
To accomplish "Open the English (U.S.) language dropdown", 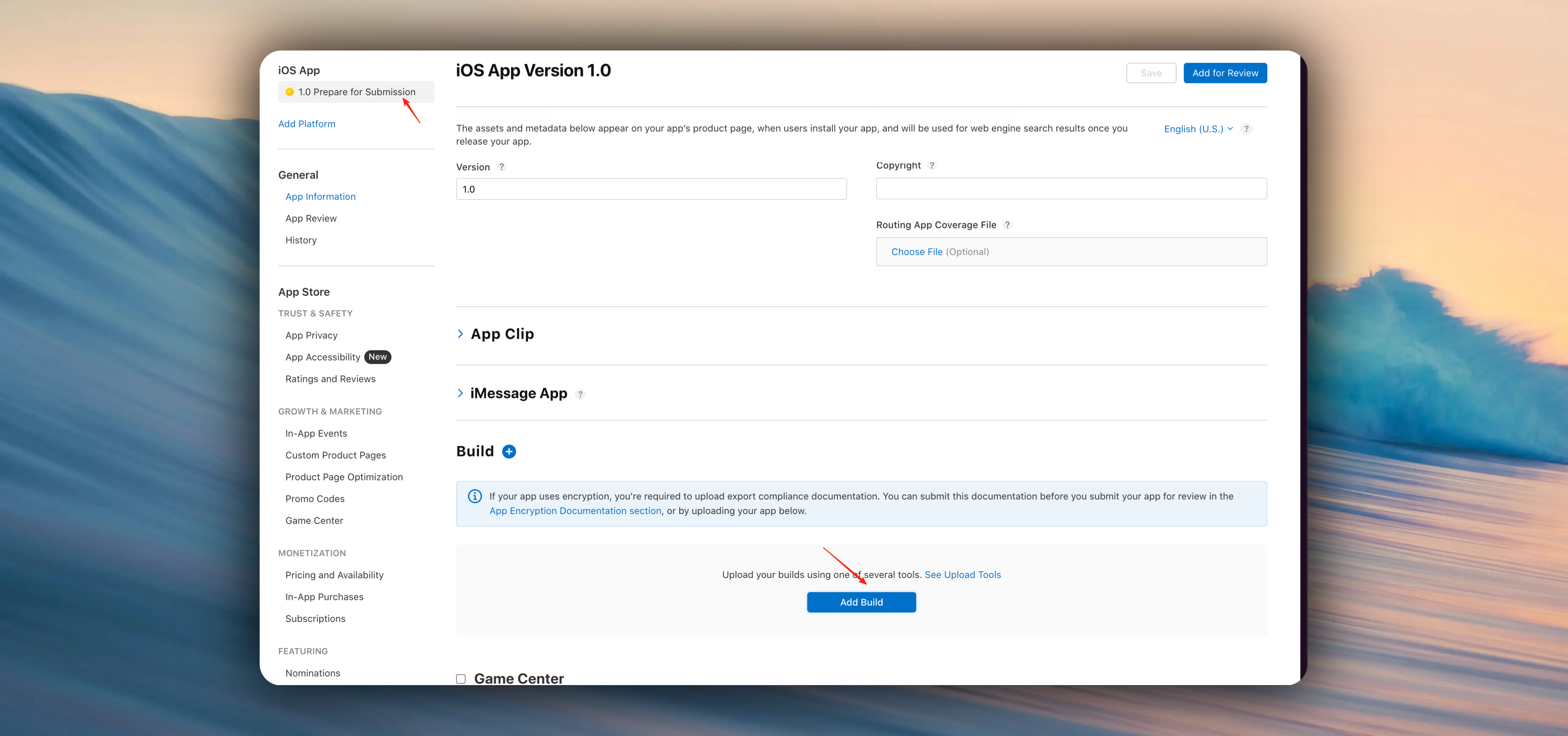I will tap(1198, 128).
